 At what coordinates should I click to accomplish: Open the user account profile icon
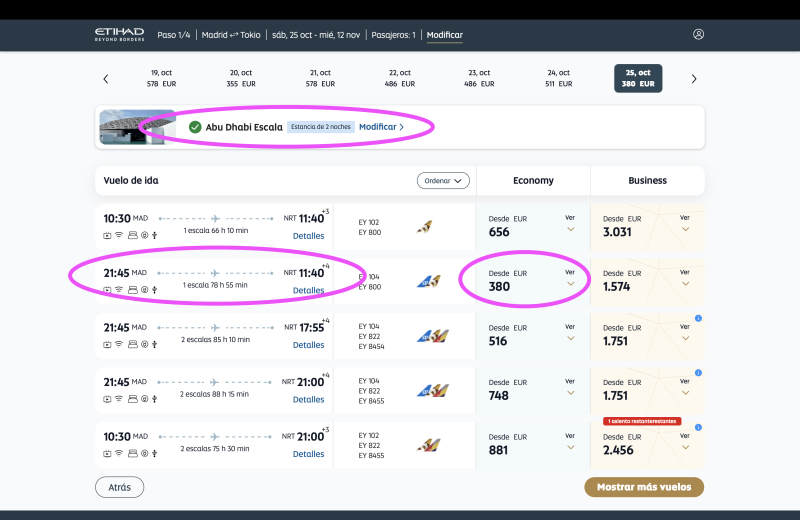coord(698,34)
